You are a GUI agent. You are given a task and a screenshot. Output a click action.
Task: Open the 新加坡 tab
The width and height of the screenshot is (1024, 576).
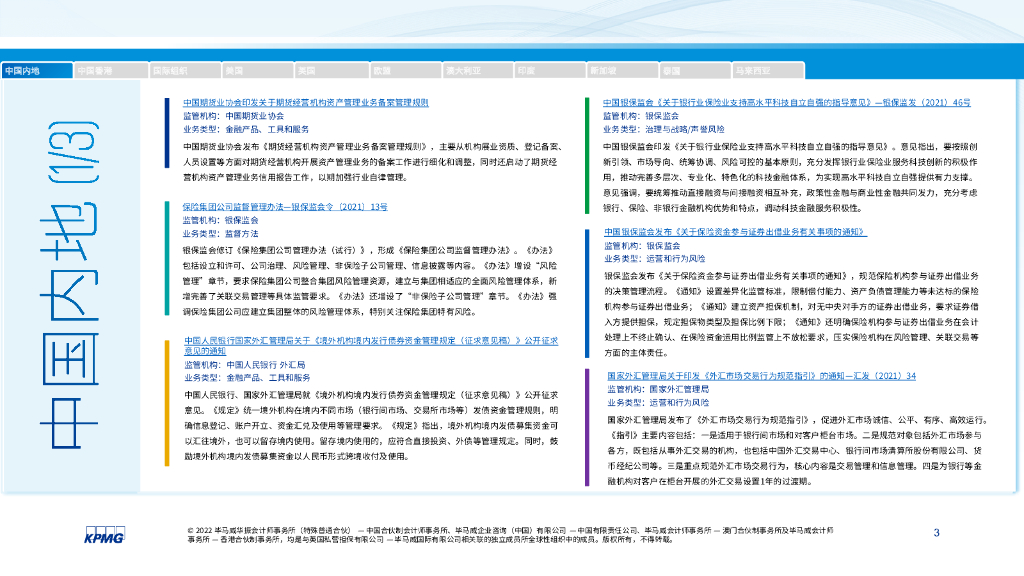(622, 71)
